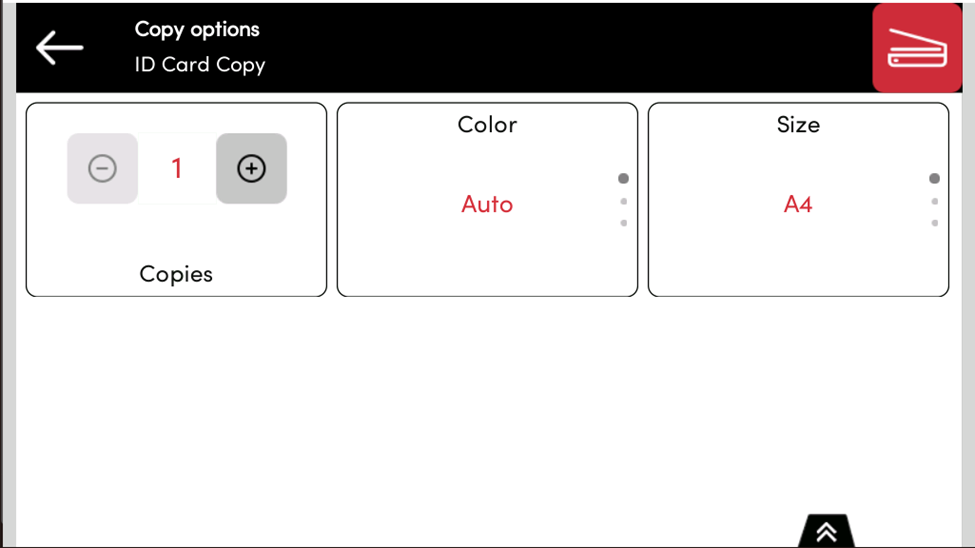Image resolution: width=975 pixels, height=548 pixels.
Task: Click the Copies label
Action: pos(176,274)
